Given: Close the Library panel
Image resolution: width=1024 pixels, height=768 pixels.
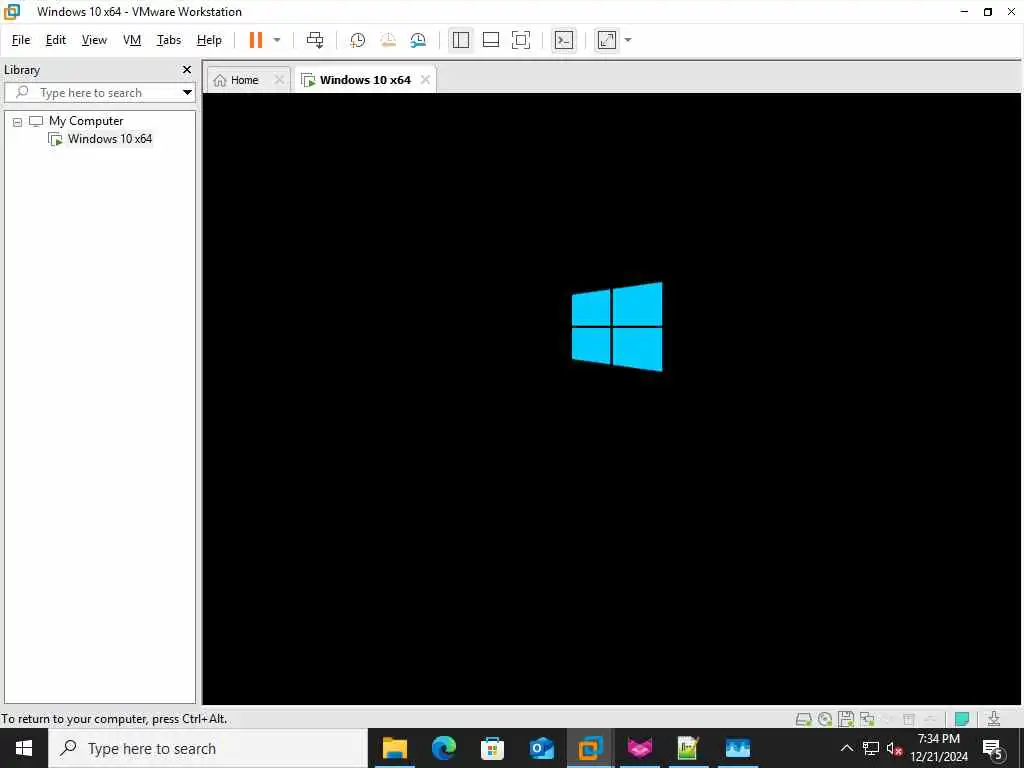Looking at the screenshot, I should coord(187,69).
